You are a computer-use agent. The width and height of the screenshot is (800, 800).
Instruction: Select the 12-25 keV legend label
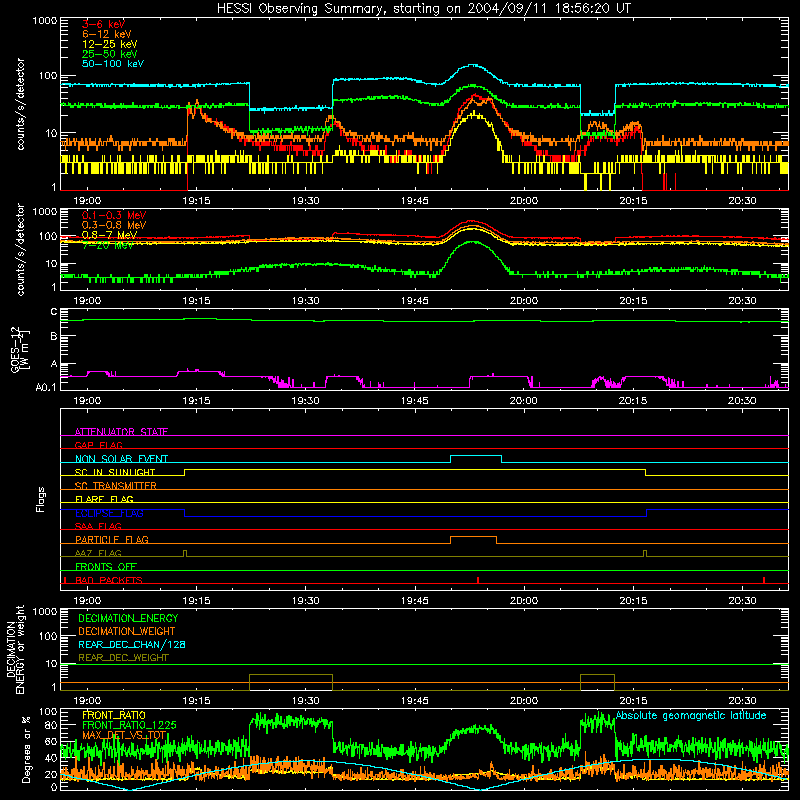tap(109, 44)
